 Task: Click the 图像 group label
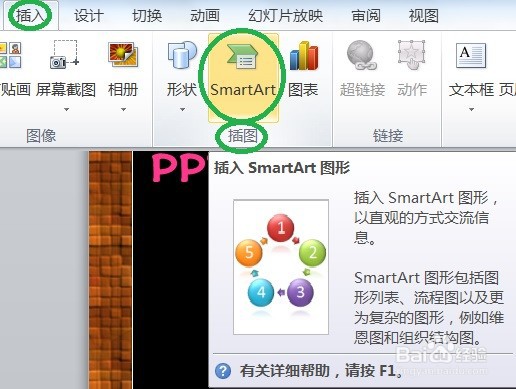[x=41, y=136]
